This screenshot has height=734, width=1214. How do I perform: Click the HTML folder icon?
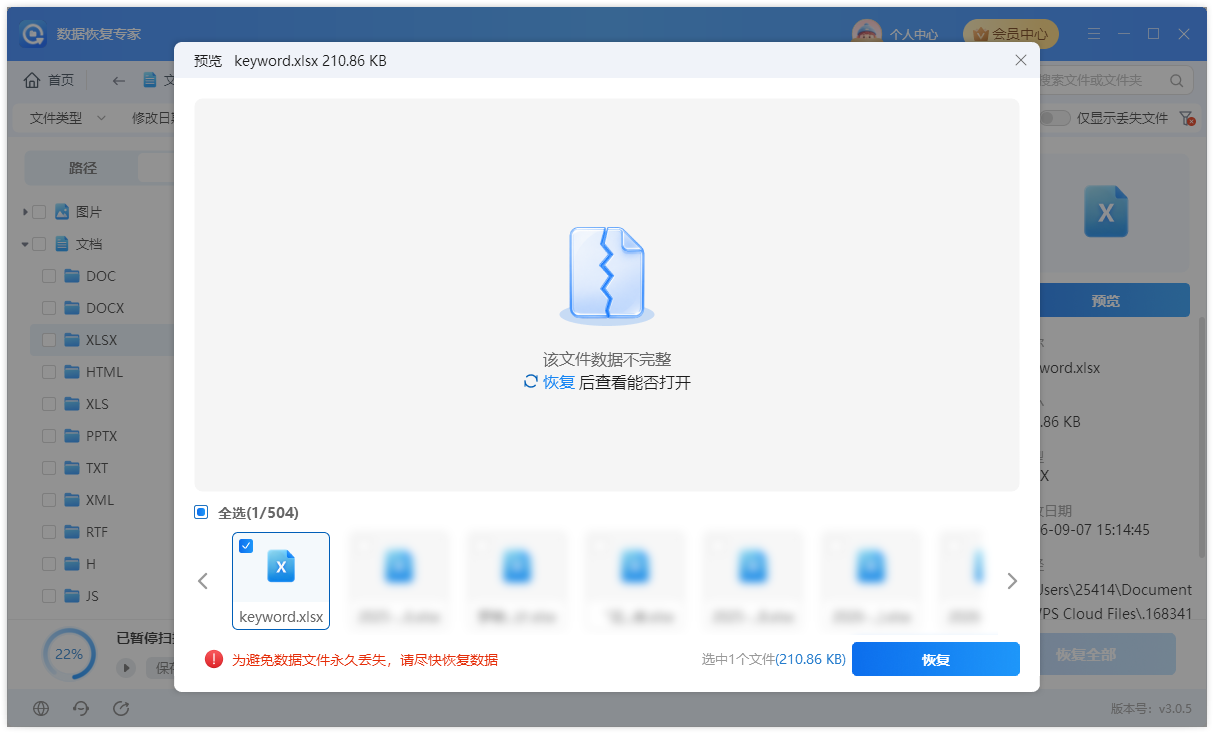pos(71,372)
